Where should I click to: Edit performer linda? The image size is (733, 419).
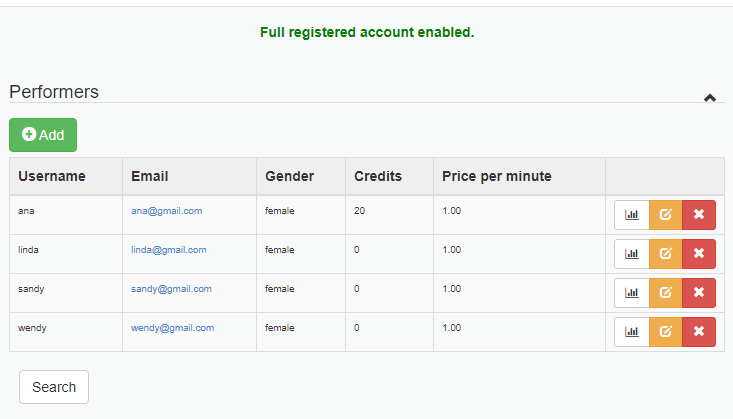[666, 254]
